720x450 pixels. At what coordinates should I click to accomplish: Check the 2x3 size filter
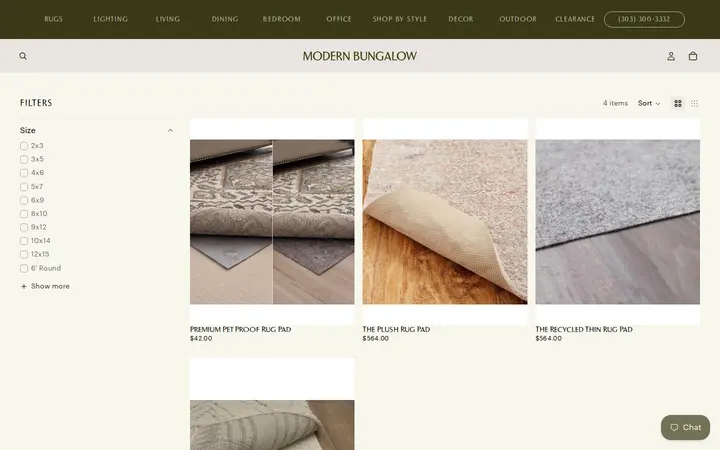tap(24, 146)
